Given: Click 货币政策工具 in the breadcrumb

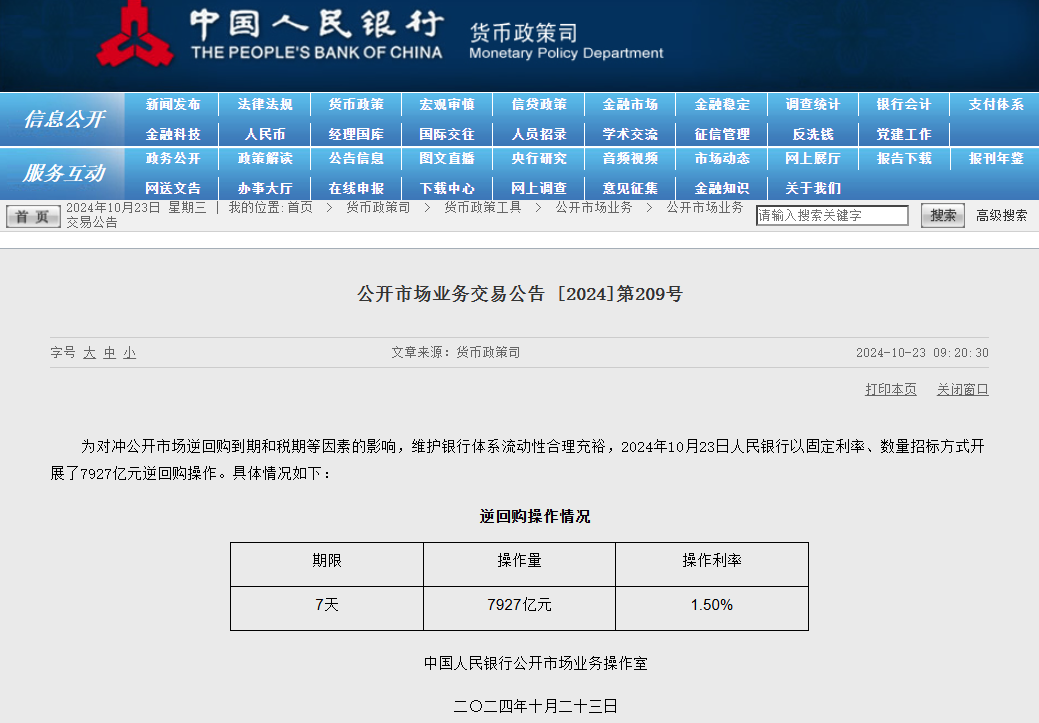Looking at the screenshot, I should 483,207.
